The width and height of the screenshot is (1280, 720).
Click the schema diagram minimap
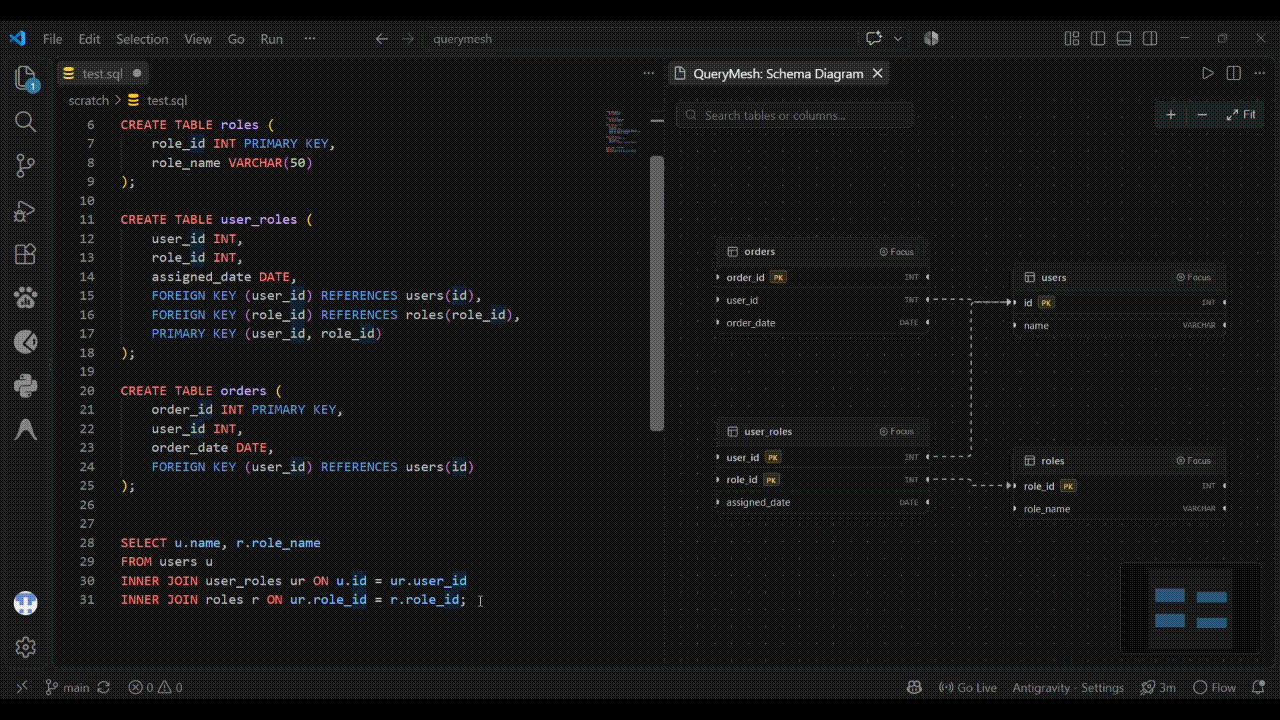(x=1190, y=608)
